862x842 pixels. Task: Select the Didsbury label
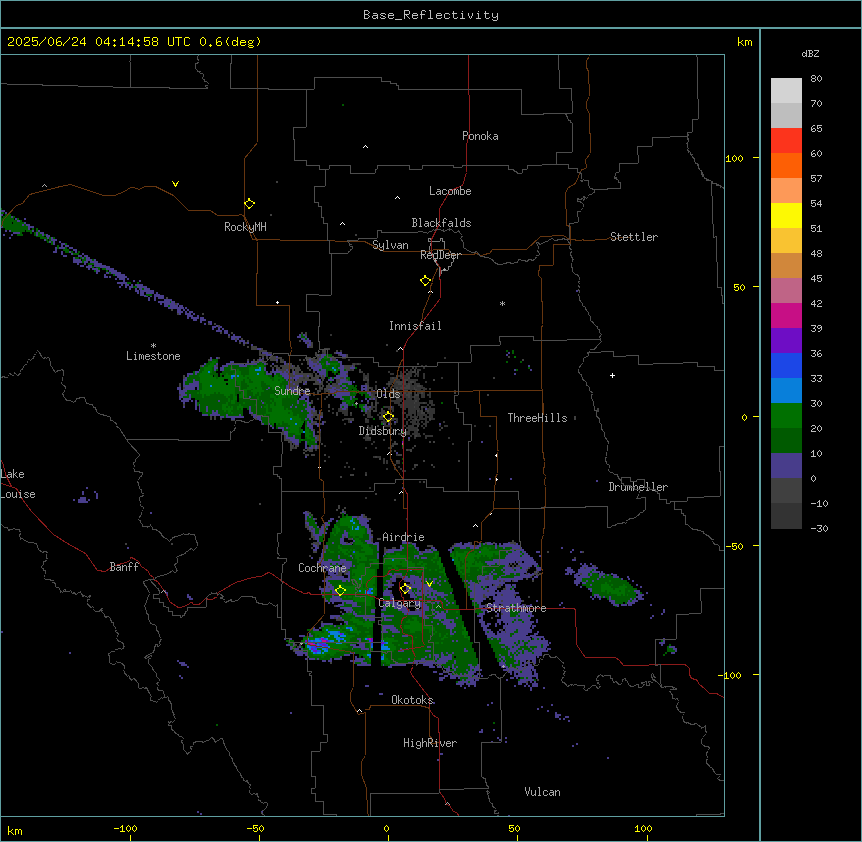[383, 431]
